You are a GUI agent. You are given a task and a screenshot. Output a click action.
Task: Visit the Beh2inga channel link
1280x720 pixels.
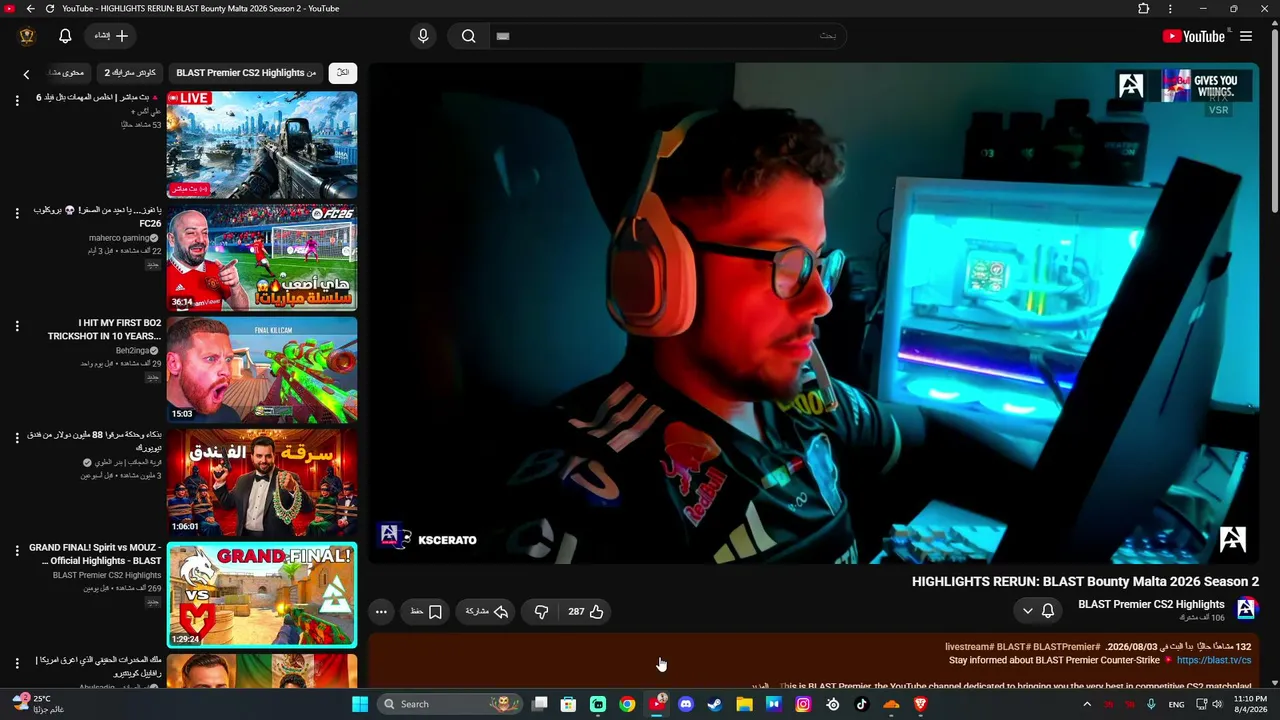[x=132, y=351]
